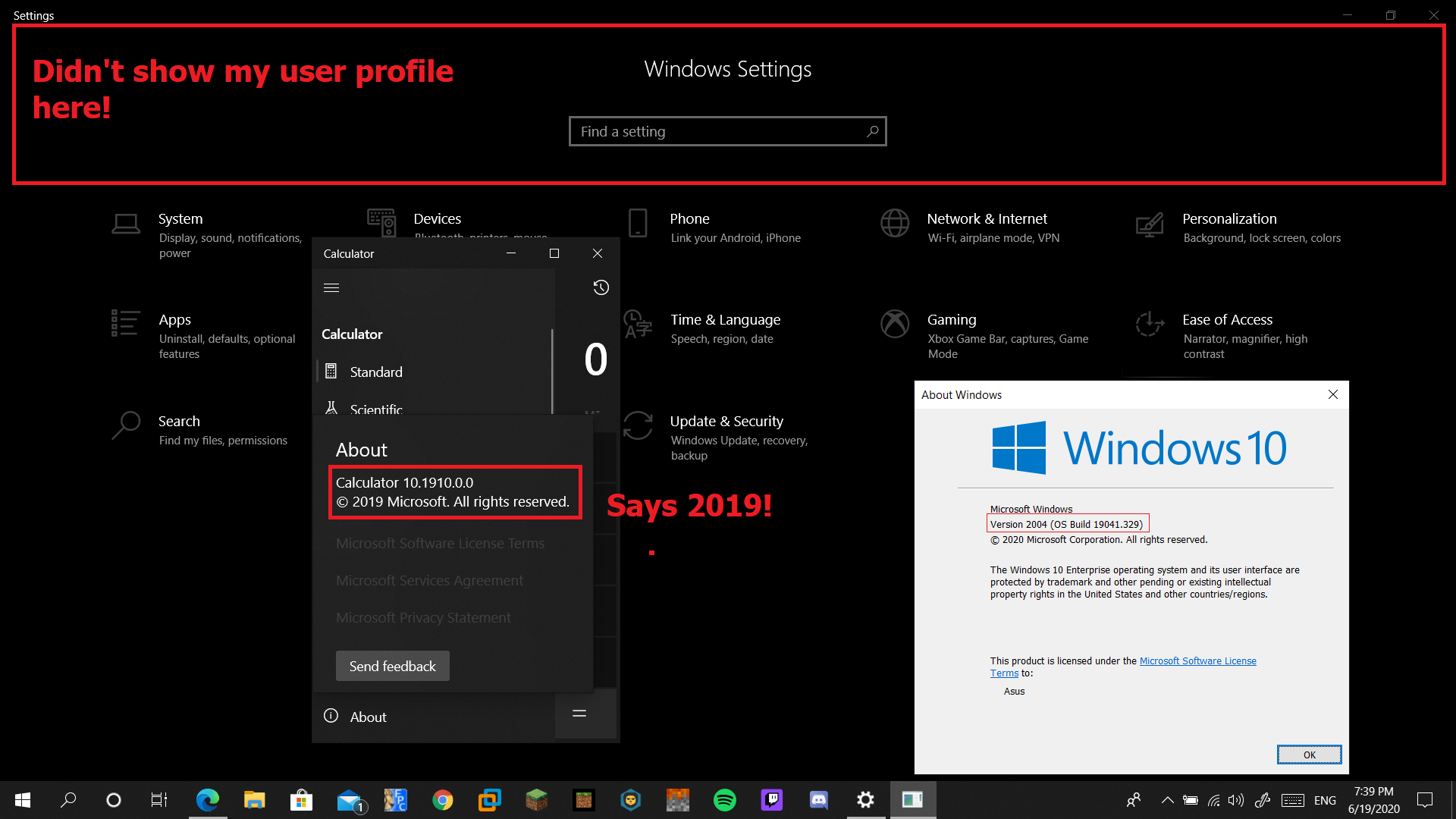This screenshot has width=1456, height=819.
Task: Launch Microsoft Edge from taskbar
Action: (x=207, y=800)
